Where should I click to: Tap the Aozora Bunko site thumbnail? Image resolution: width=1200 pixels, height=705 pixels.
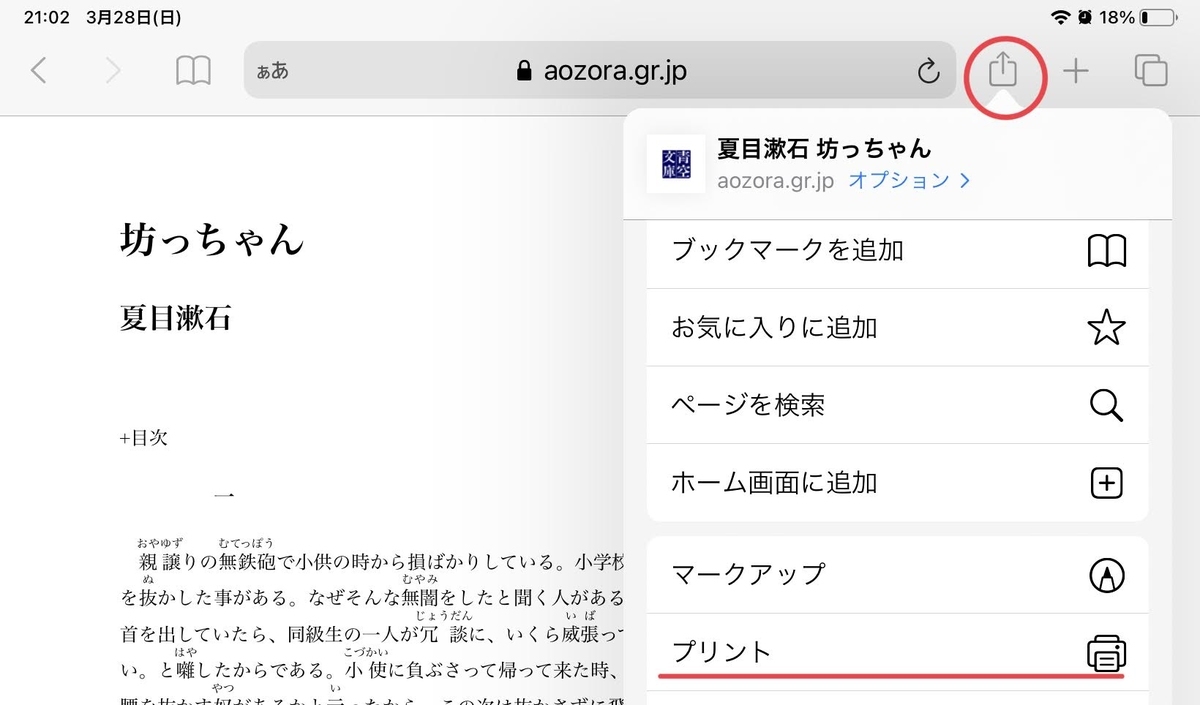click(676, 164)
